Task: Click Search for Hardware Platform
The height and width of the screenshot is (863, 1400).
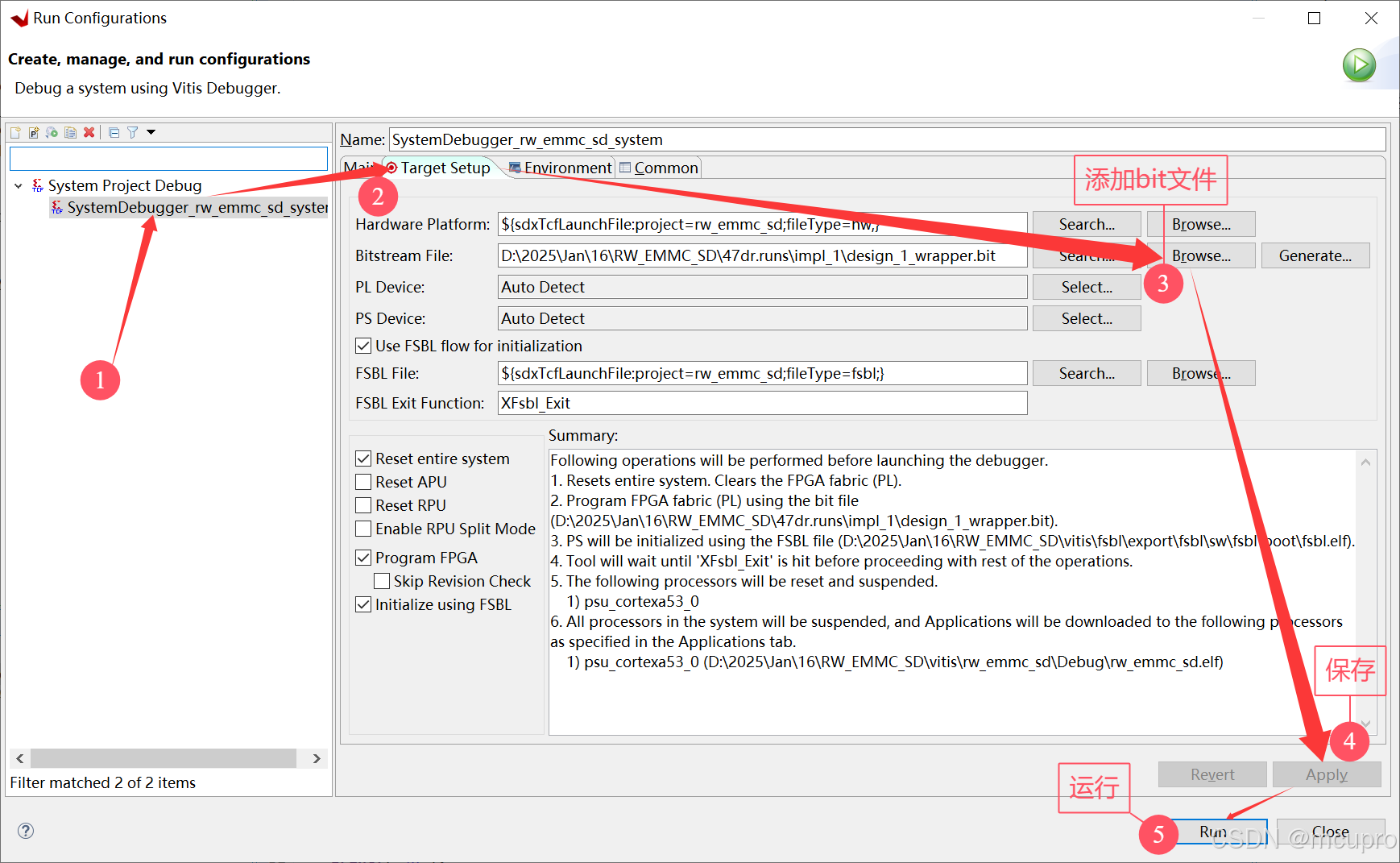Action: (1087, 224)
